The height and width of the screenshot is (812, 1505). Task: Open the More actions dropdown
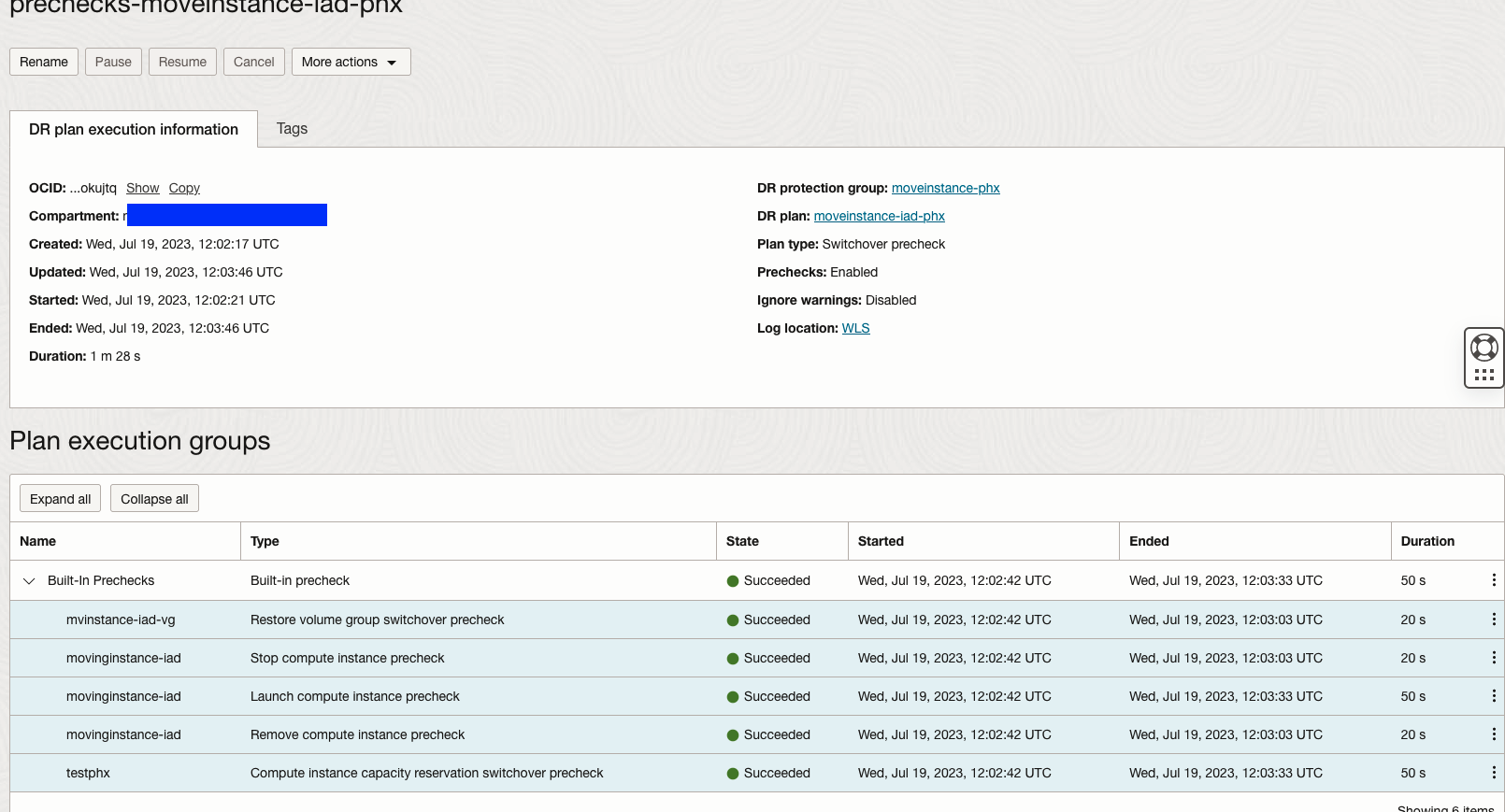click(x=351, y=62)
